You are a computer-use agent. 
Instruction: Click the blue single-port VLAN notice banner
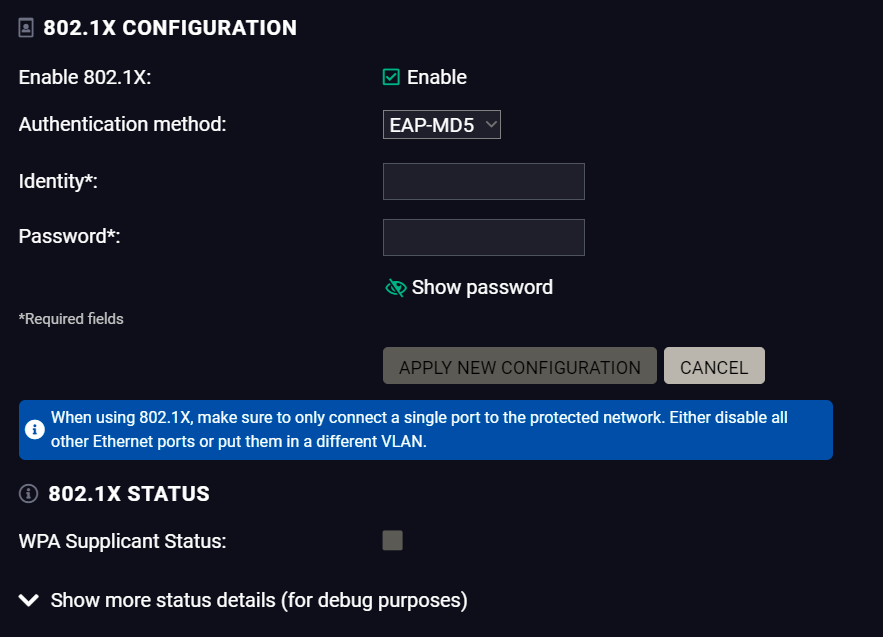pyautogui.click(x=426, y=430)
